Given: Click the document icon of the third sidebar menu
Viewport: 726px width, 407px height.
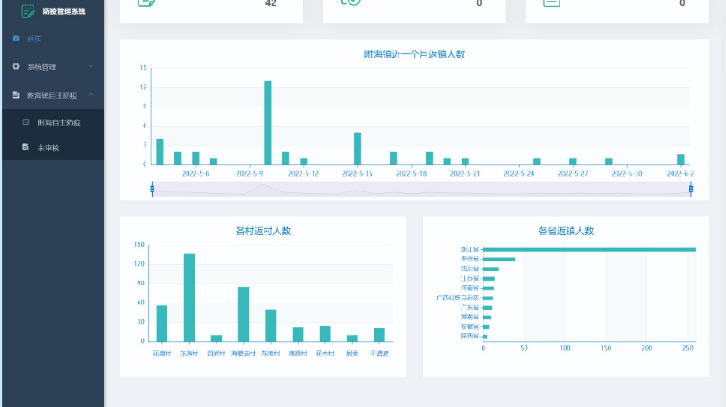Looking at the screenshot, I should (16, 96).
